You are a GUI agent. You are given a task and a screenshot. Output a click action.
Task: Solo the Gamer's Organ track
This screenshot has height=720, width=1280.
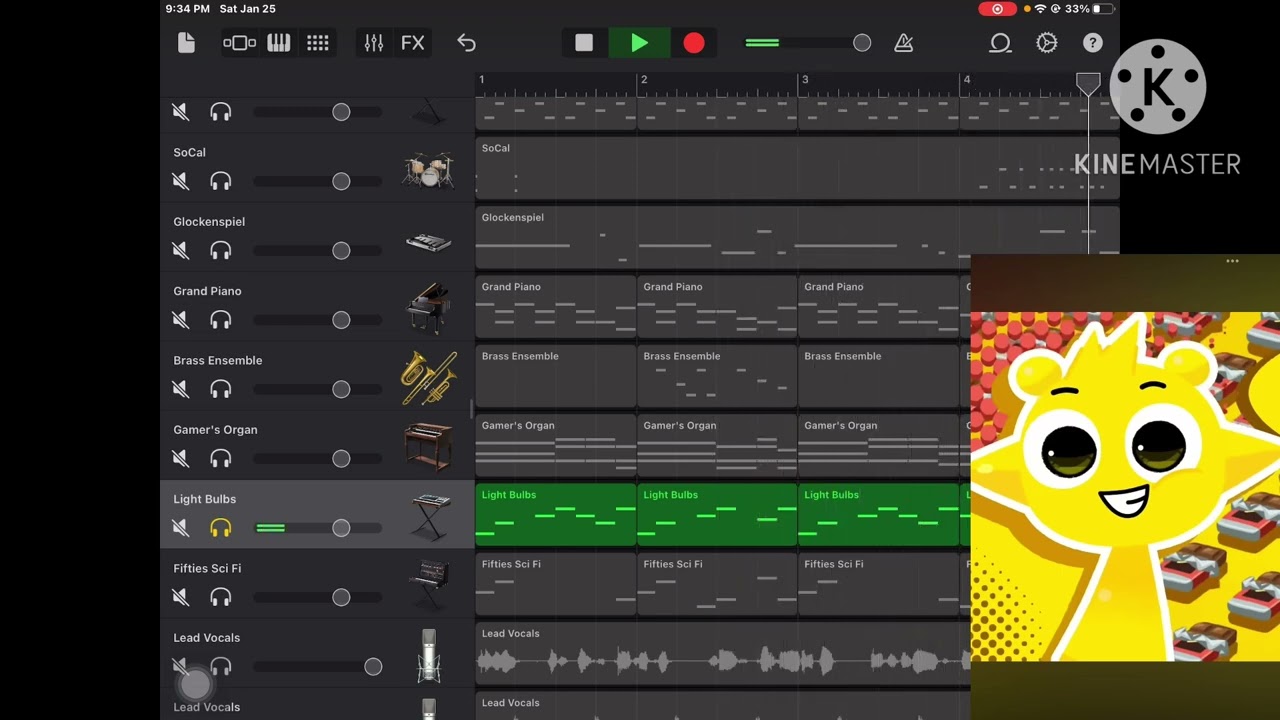point(221,458)
